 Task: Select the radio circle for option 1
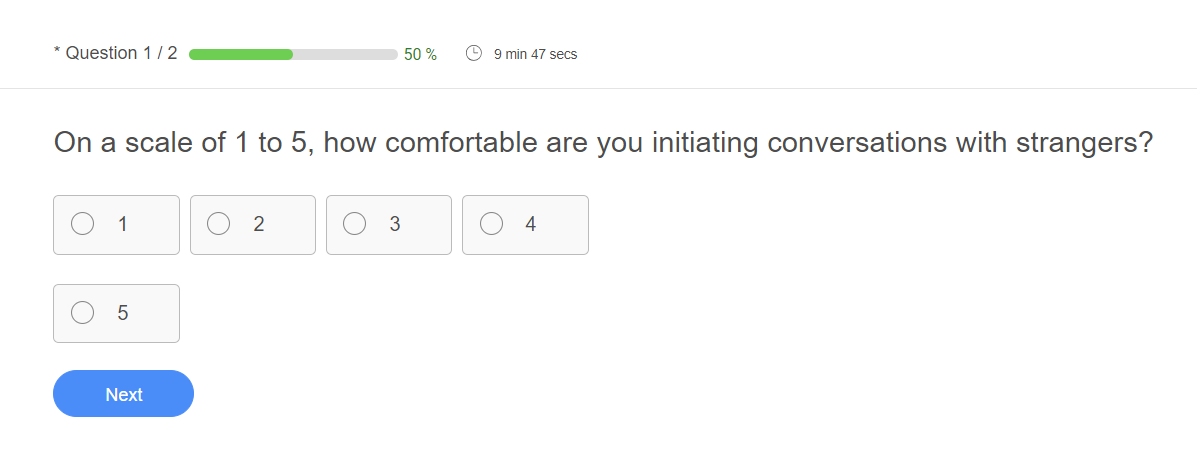pos(83,225)
